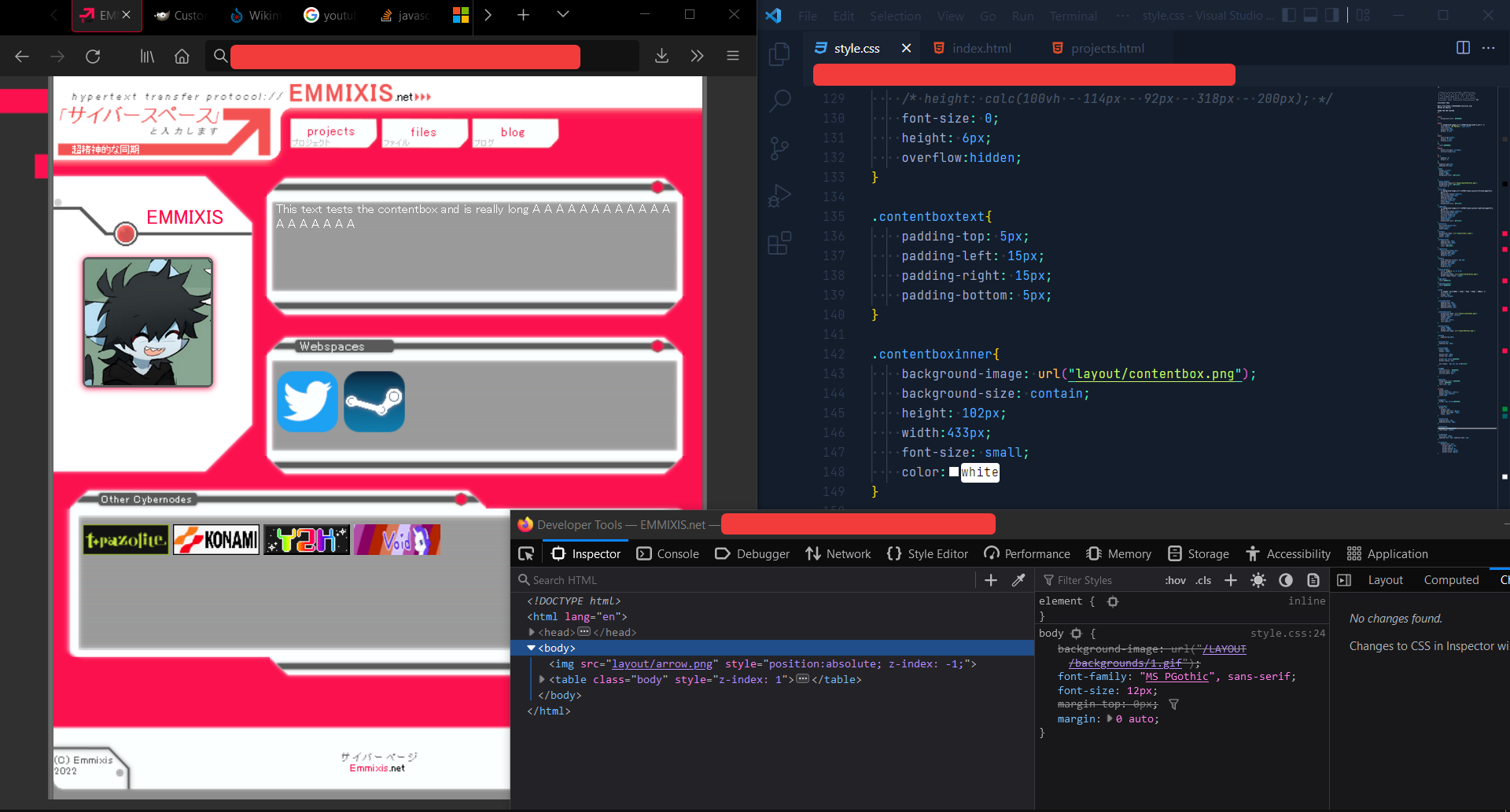Screen dimensions: 1510x812
Task: Open the blog page button
Action: 514,132
